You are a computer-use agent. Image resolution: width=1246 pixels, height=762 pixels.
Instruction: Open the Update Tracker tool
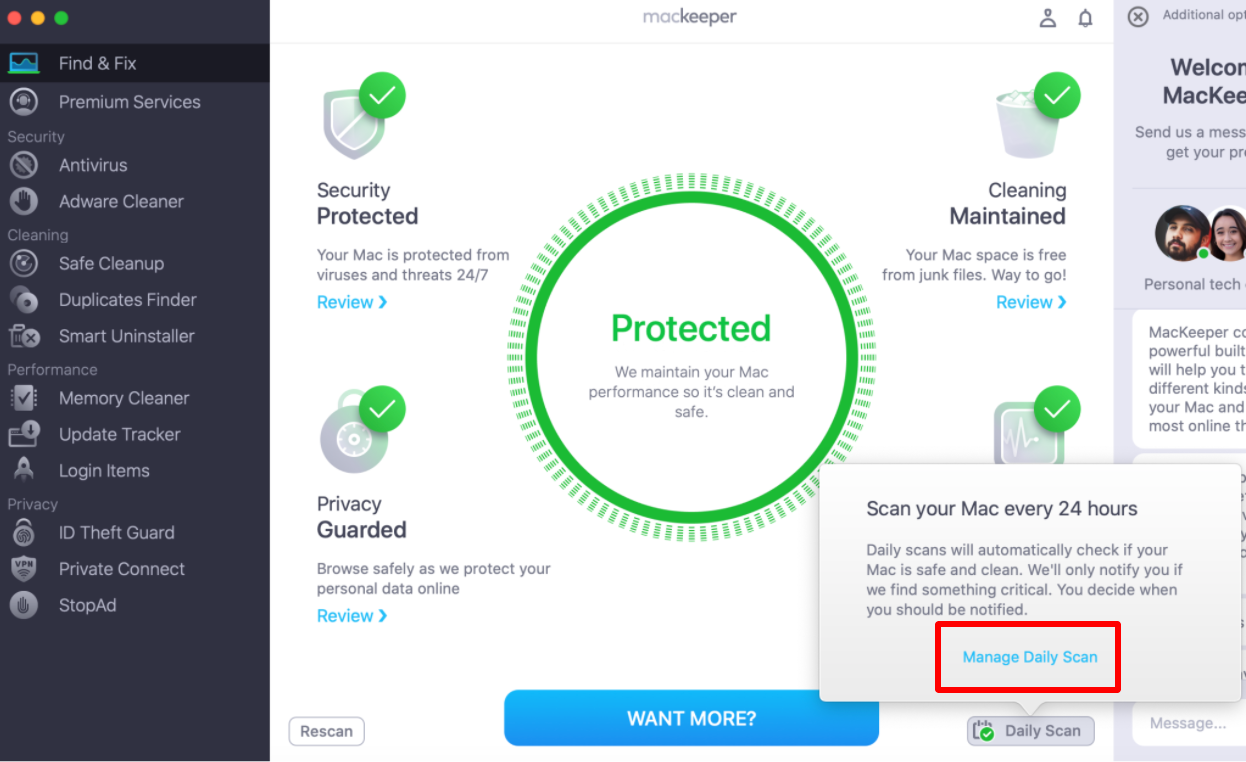point(135,434)
